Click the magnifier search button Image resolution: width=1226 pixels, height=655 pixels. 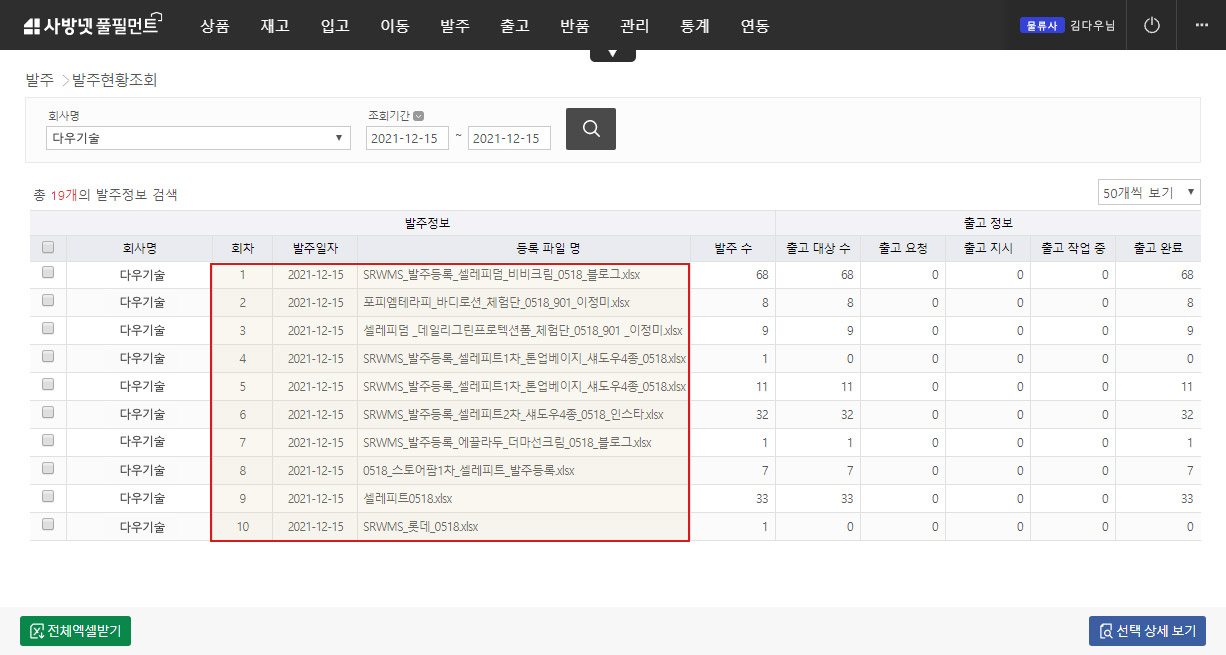[x=590, y=129]
